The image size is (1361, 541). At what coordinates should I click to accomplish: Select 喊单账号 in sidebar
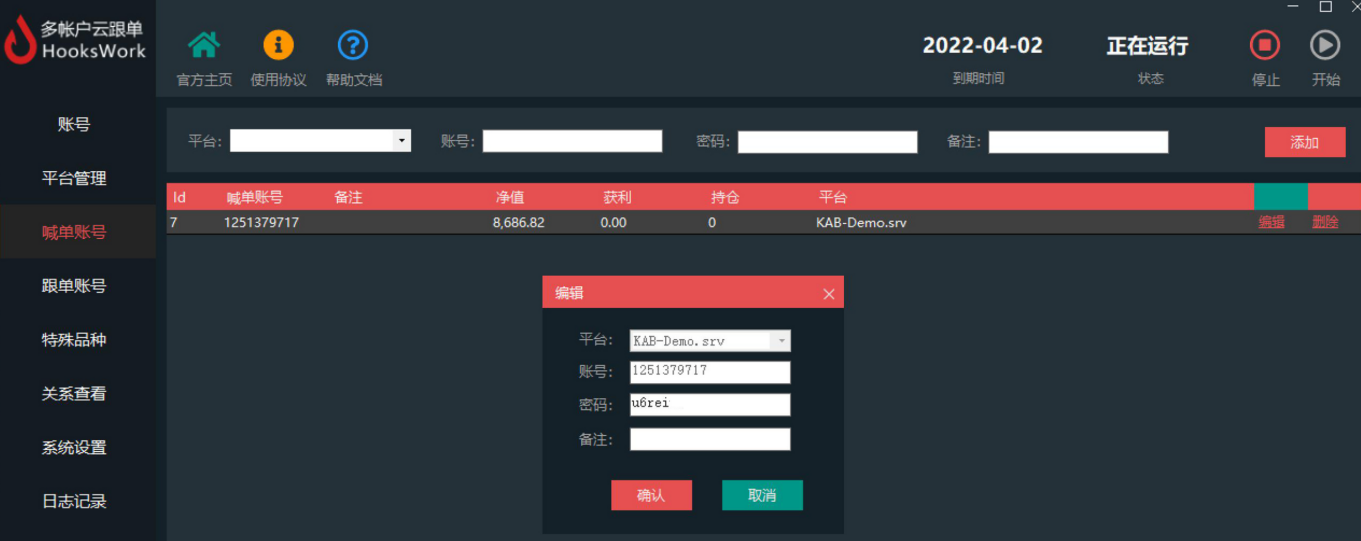74,232
